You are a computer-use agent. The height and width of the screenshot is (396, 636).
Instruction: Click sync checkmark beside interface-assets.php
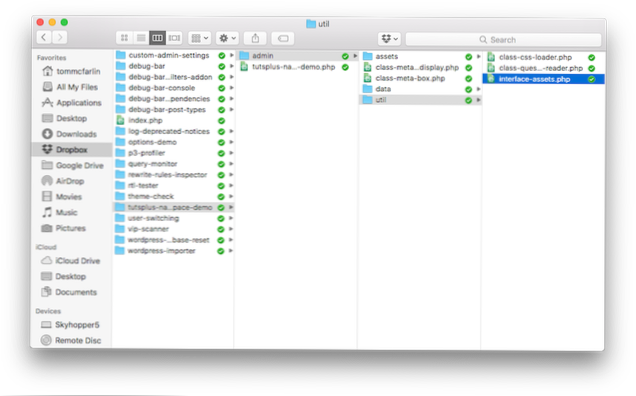point(591,79)
